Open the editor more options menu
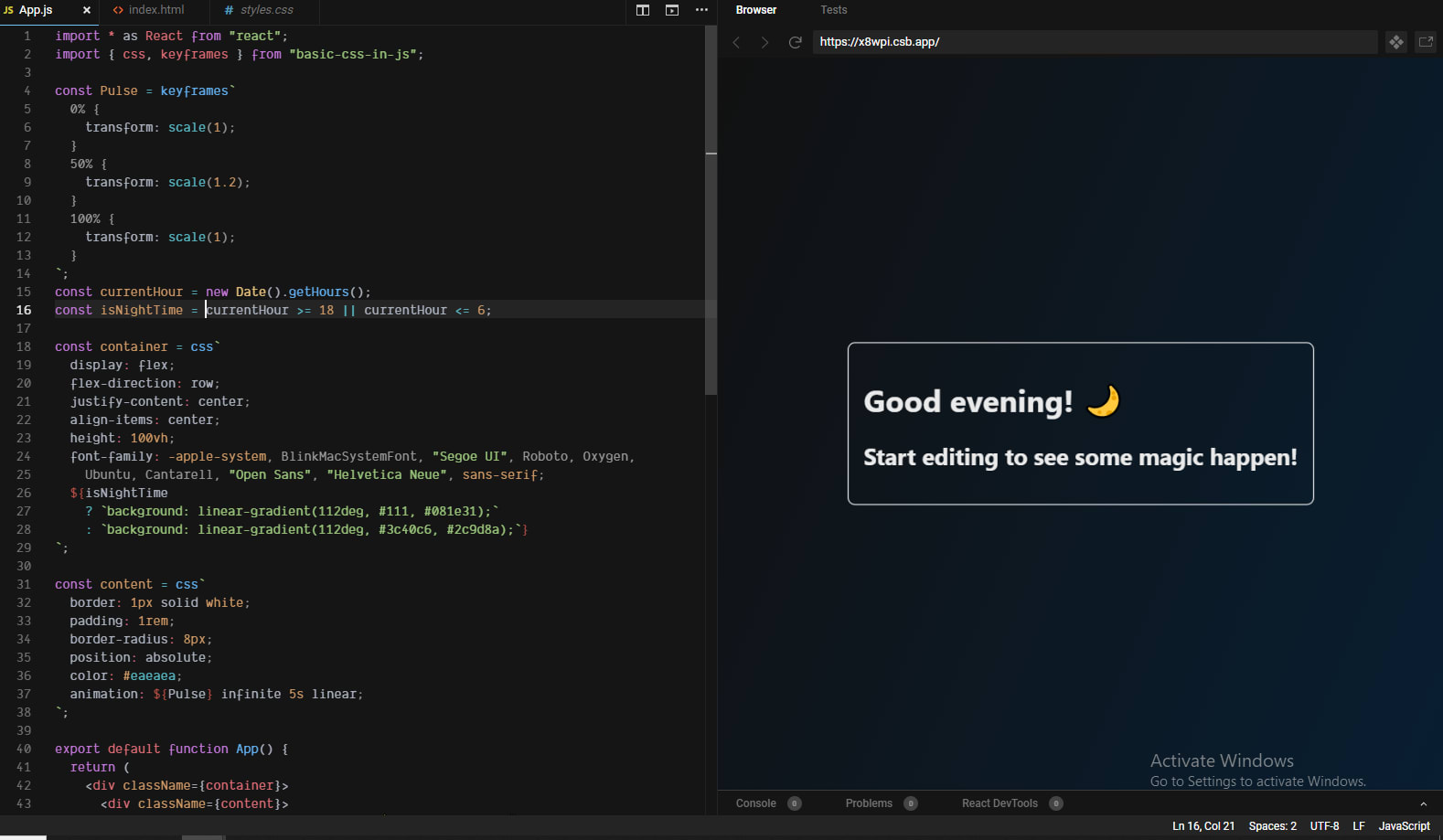The width and height of the screenshot is (1443, 840). click(x=701, y=10)
